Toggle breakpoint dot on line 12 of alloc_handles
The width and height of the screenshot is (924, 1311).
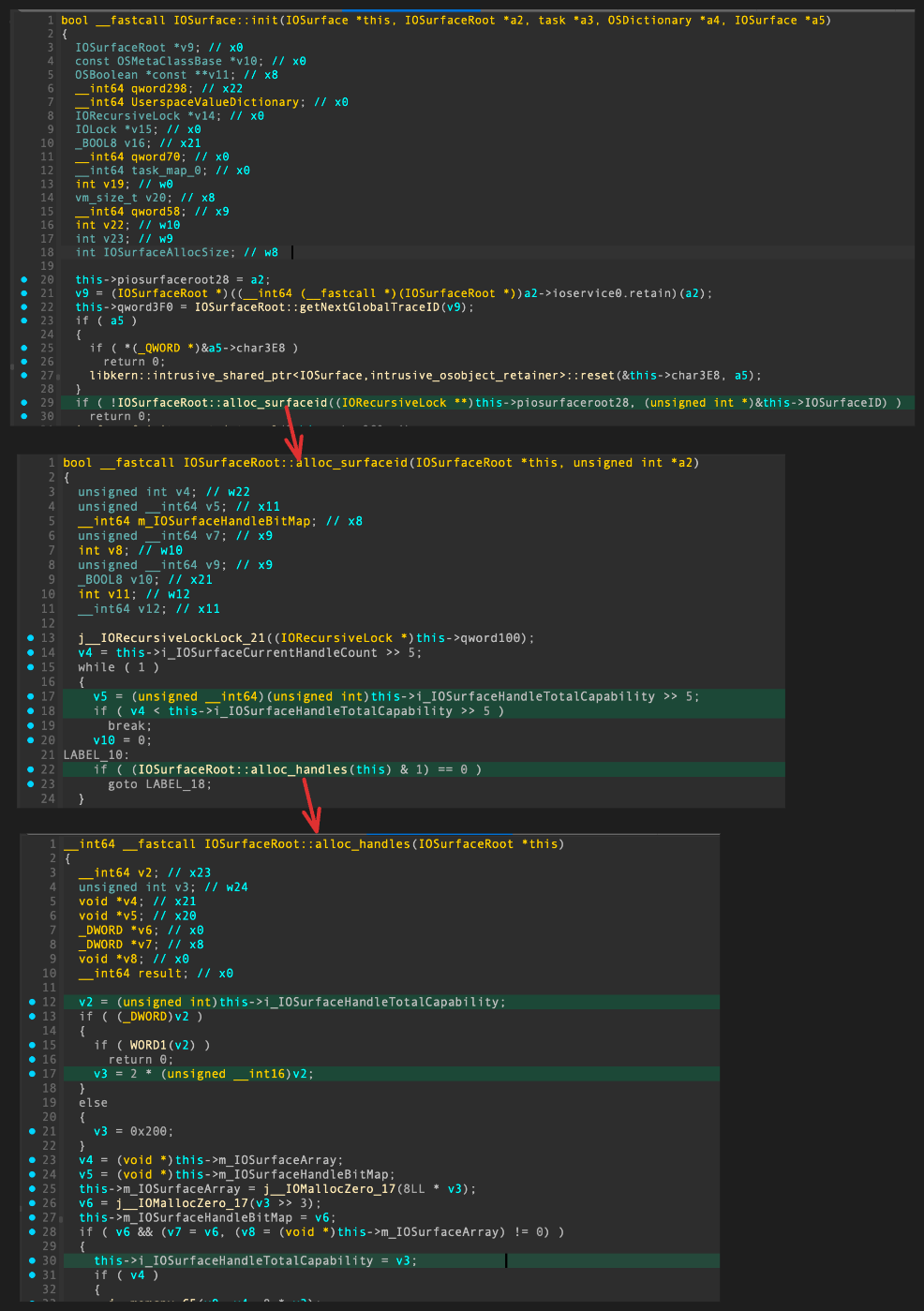click(32, 1002)
